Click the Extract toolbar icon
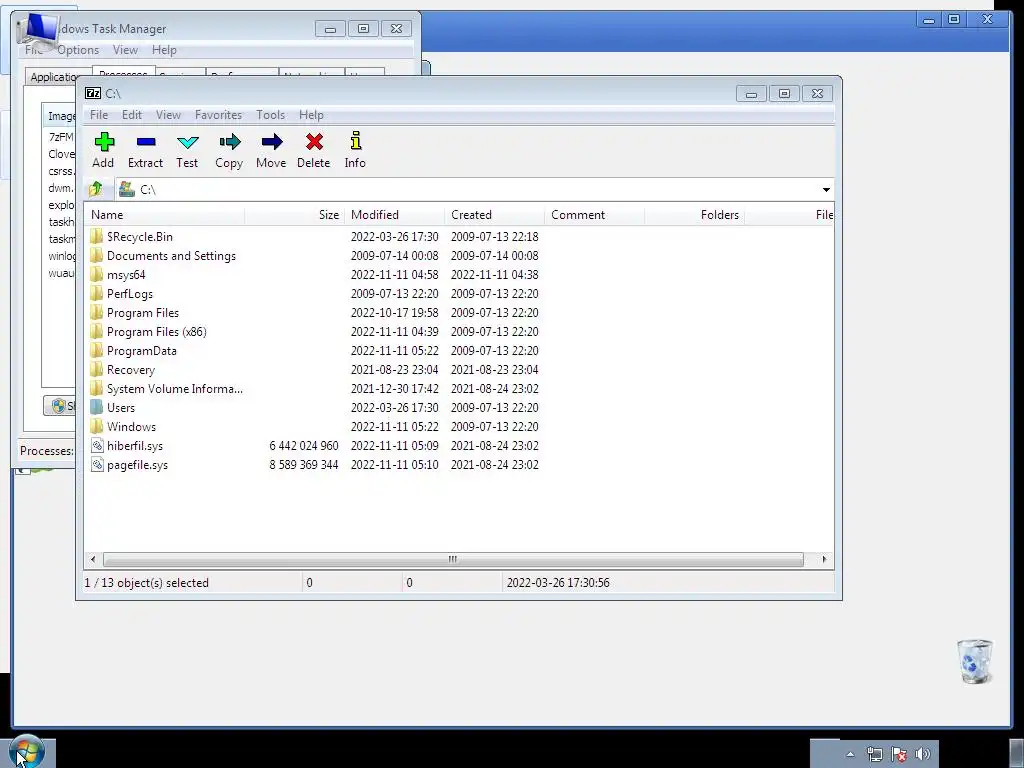This screenshot has height=768, width=1024. coord(146,142)
